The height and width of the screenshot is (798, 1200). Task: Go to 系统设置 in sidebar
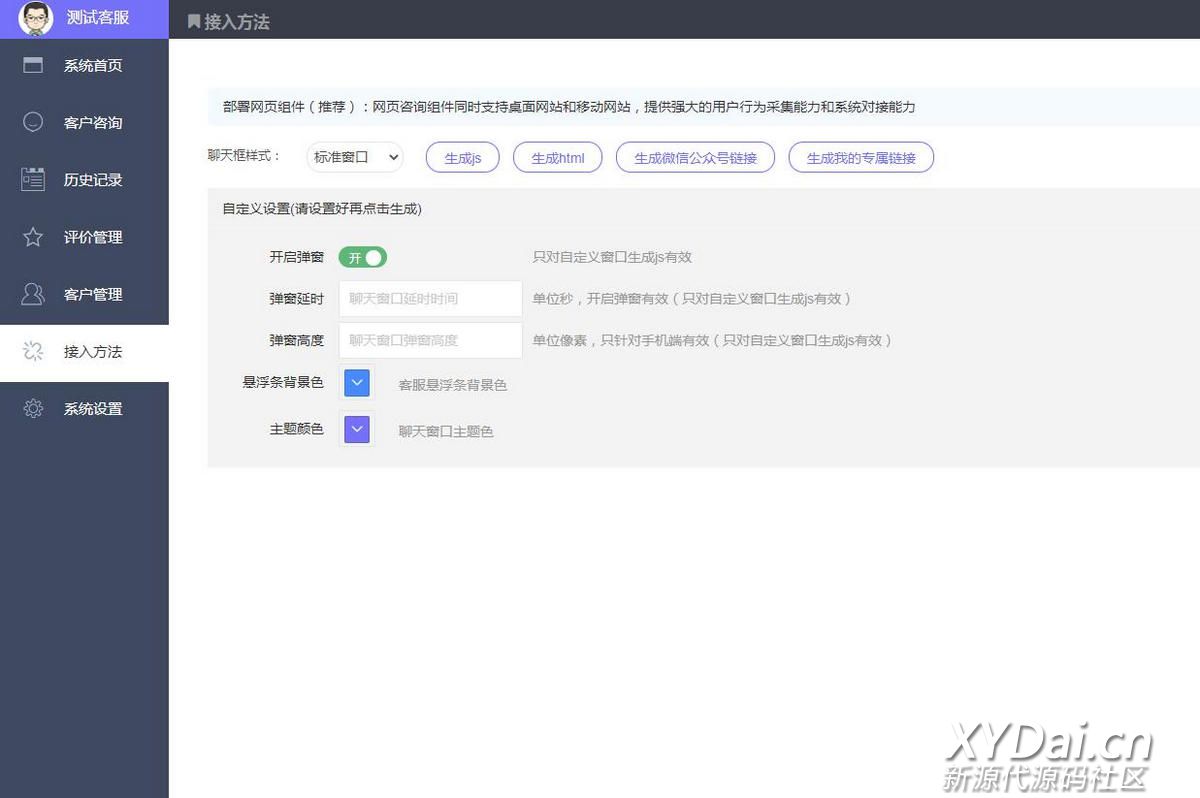point(92,409)
